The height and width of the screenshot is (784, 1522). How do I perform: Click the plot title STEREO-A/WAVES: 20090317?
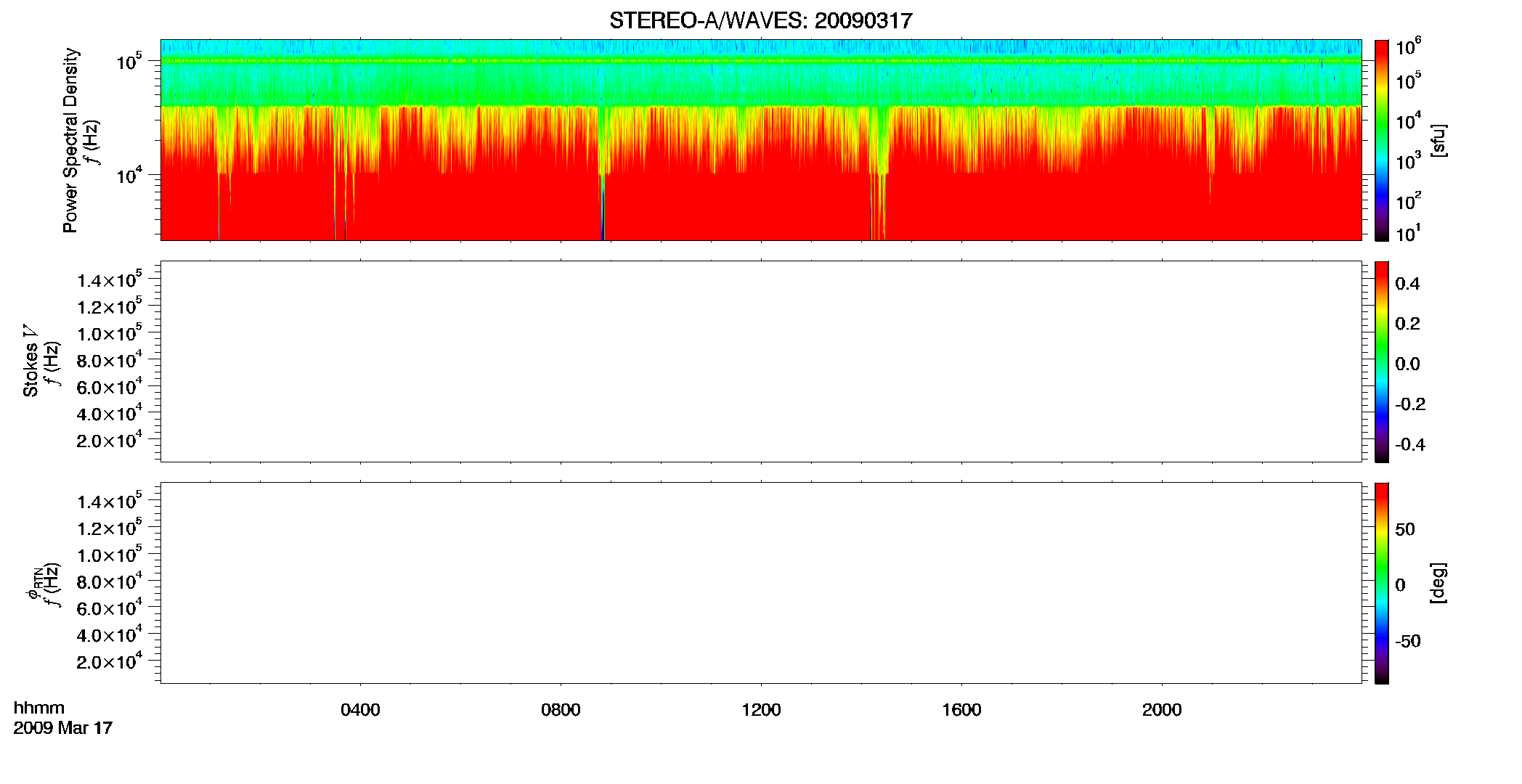(x=760, y=20)
